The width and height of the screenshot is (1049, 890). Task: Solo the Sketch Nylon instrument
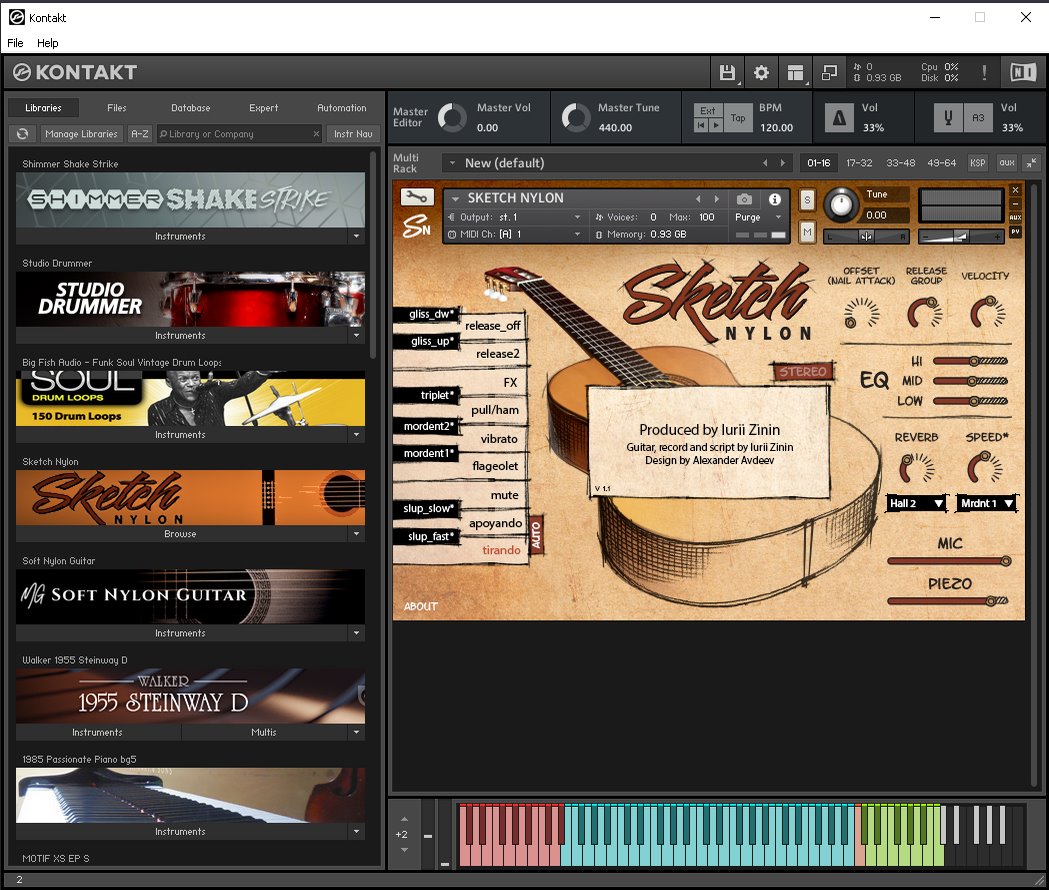tap(807, 201)
